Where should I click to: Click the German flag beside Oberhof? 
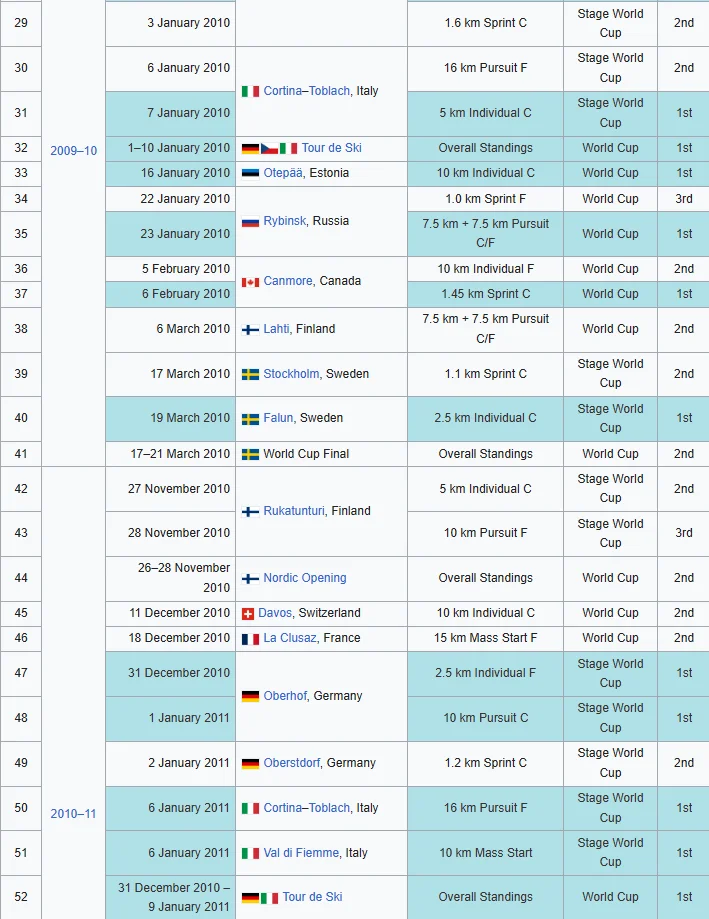250,696
